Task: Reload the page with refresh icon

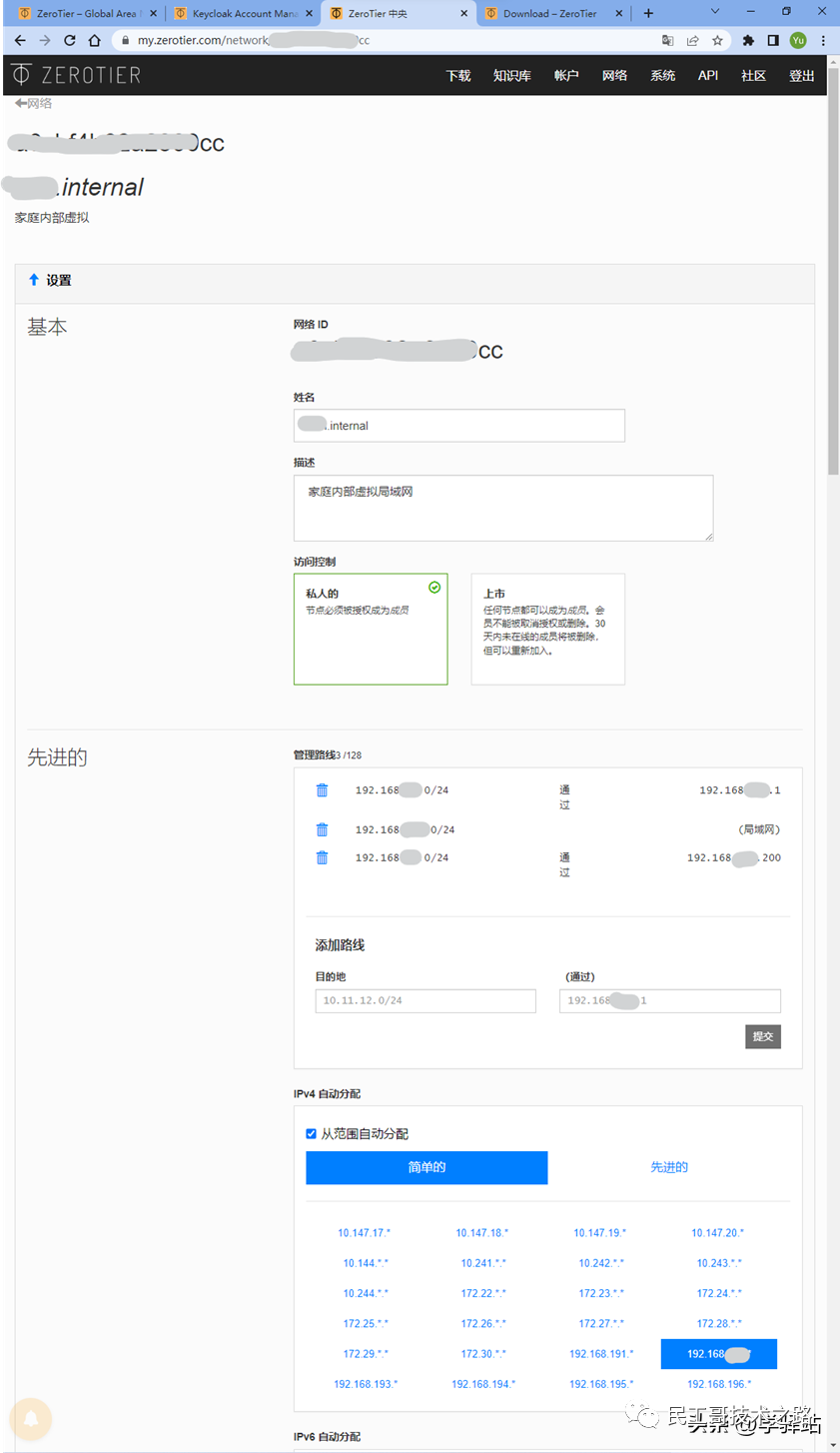Action: pyautogui.click(x=69, y=41)
